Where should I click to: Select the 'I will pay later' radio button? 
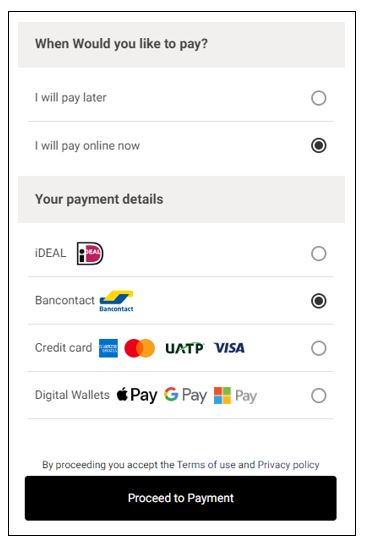point(319,98)
